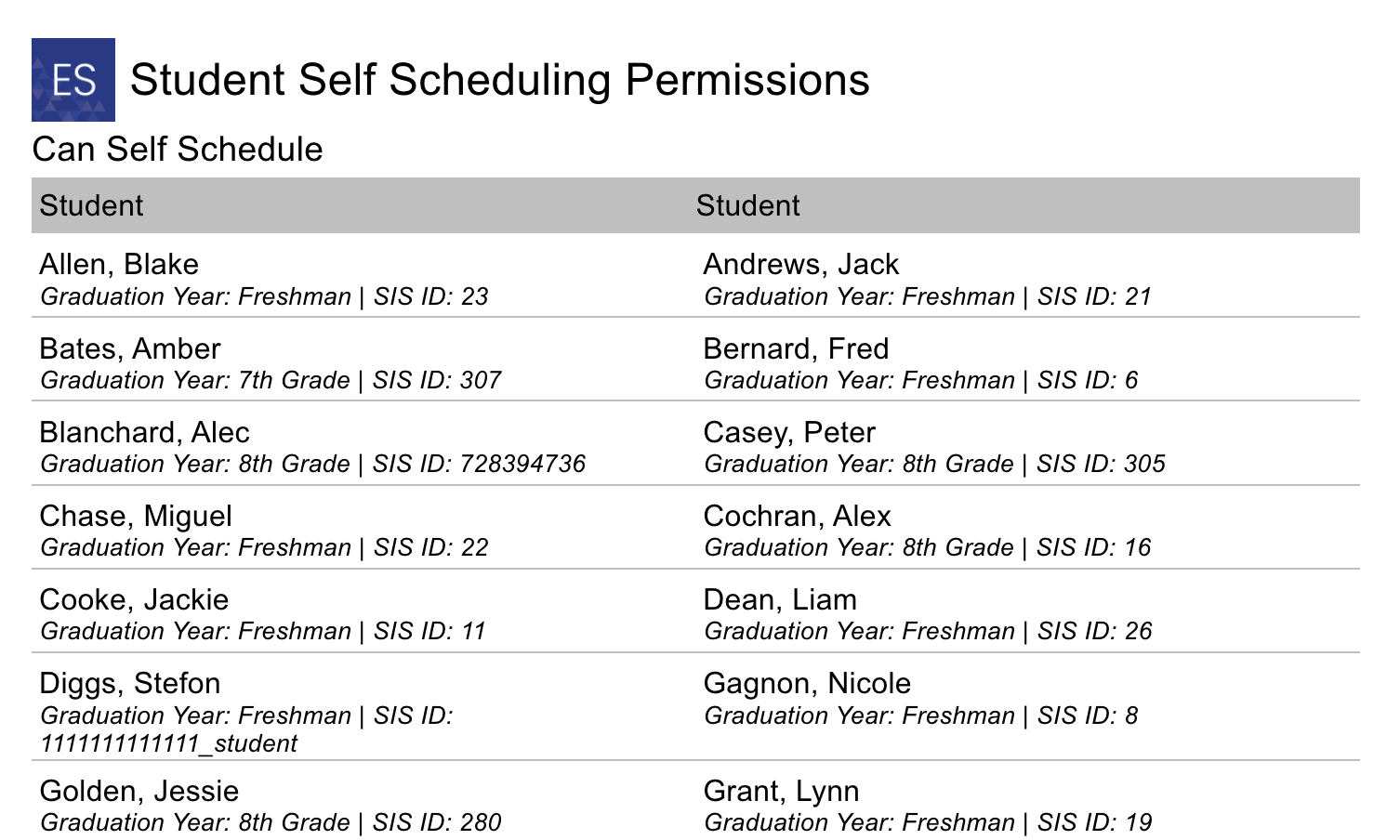Select Golden, Jessie from the list
The width and height of the screenshot is (1400, 840).
[x=139, y=791]
